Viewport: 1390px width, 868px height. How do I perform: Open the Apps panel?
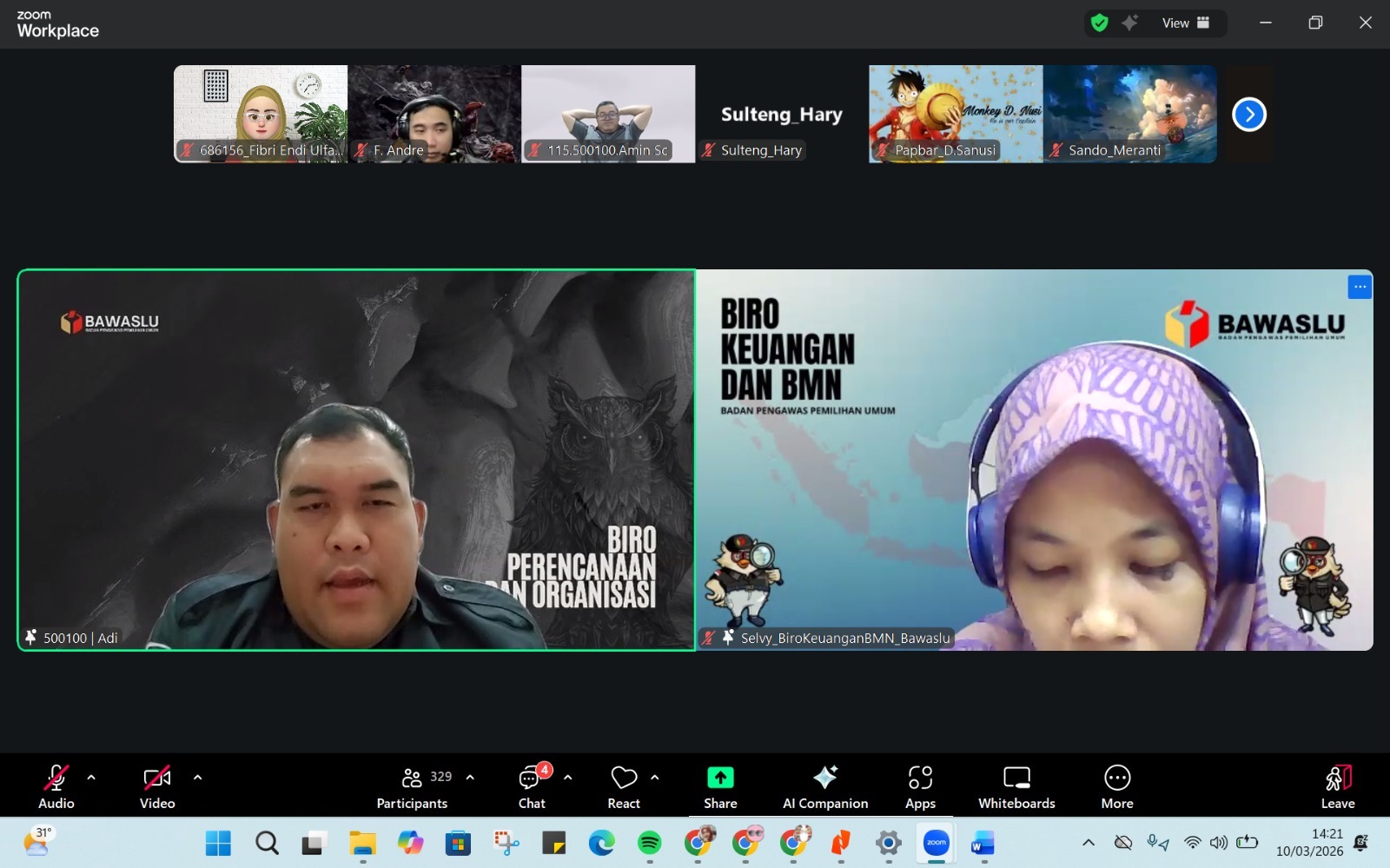[920, 786]
